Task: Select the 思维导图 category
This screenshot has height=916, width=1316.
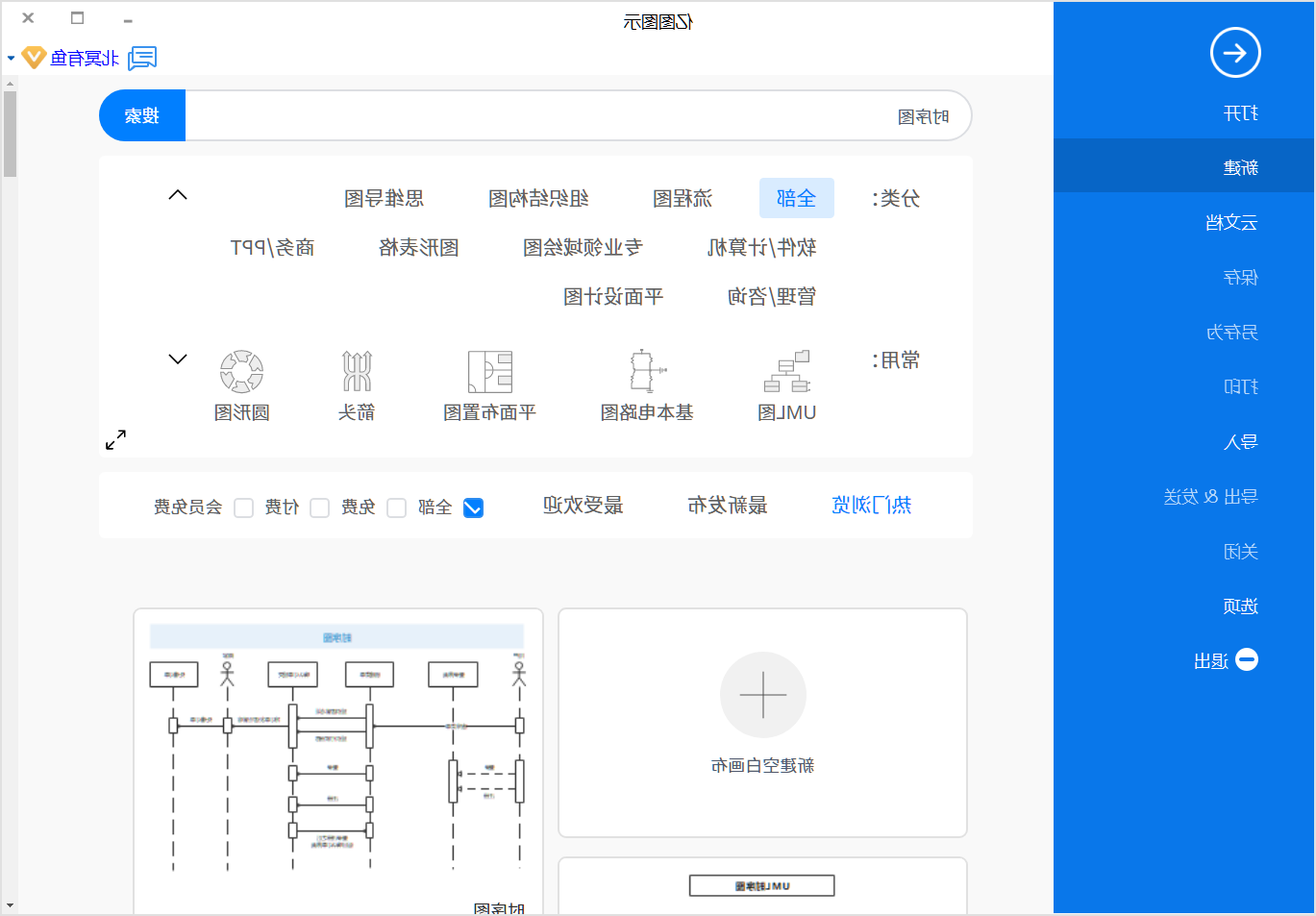Action: pyautogui.click(x=385, y=198)
